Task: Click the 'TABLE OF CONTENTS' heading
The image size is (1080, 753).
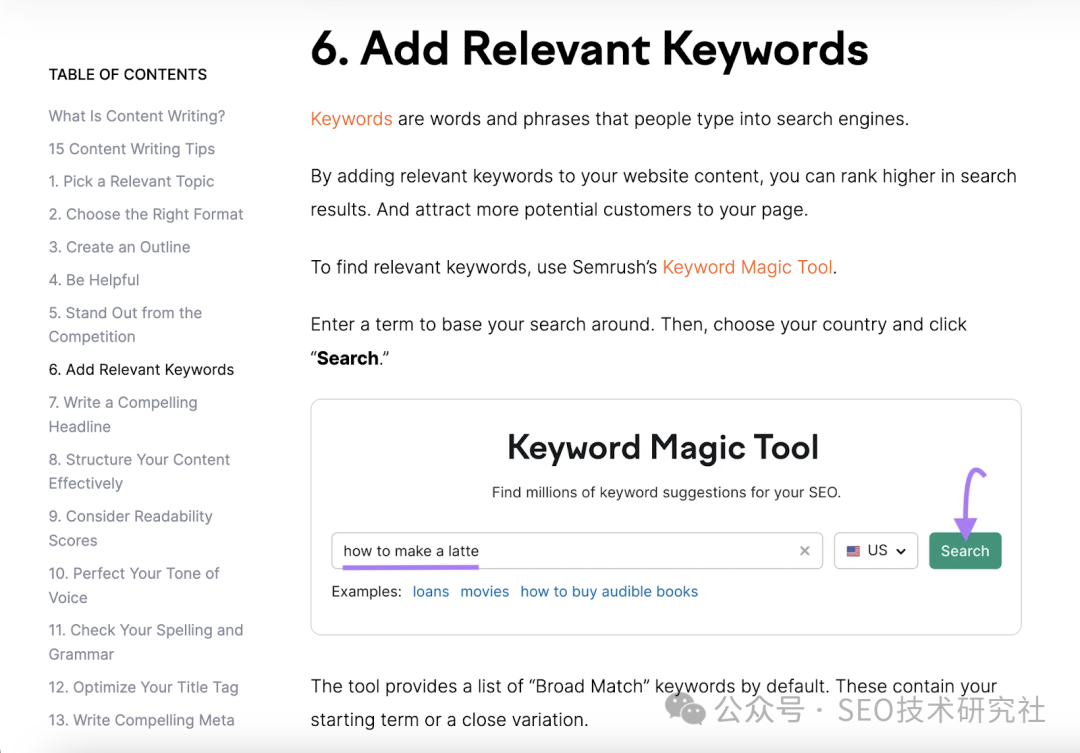Action: tap(128, 74)
